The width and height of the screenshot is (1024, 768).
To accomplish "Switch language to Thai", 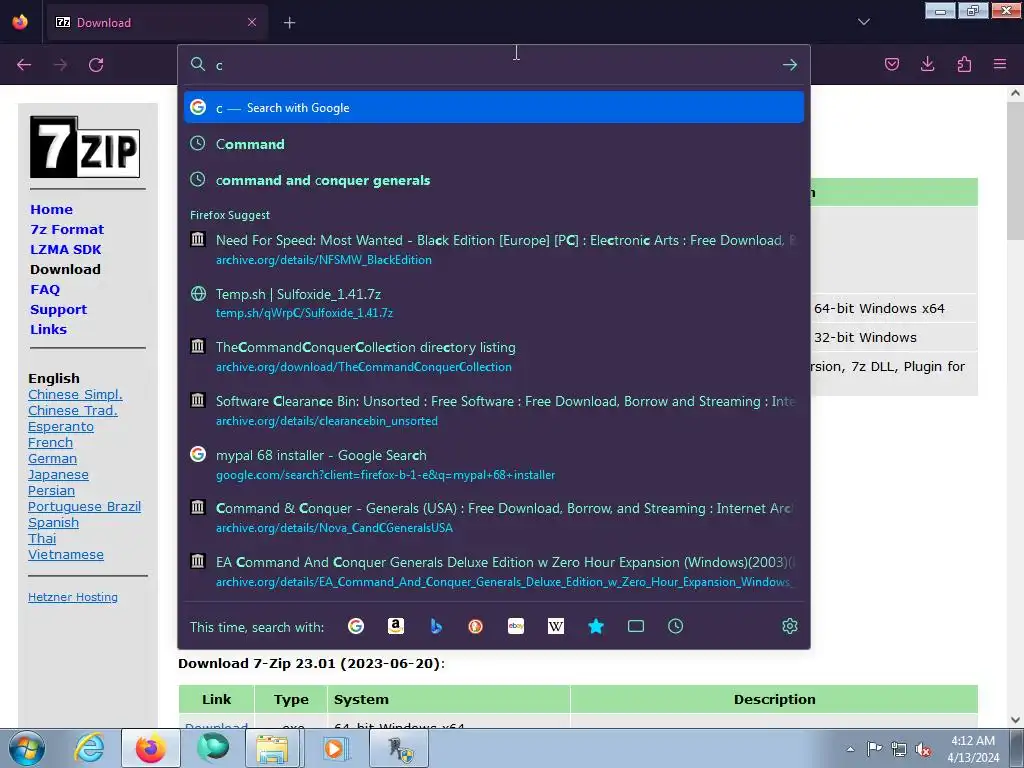I will click(42, 539).
